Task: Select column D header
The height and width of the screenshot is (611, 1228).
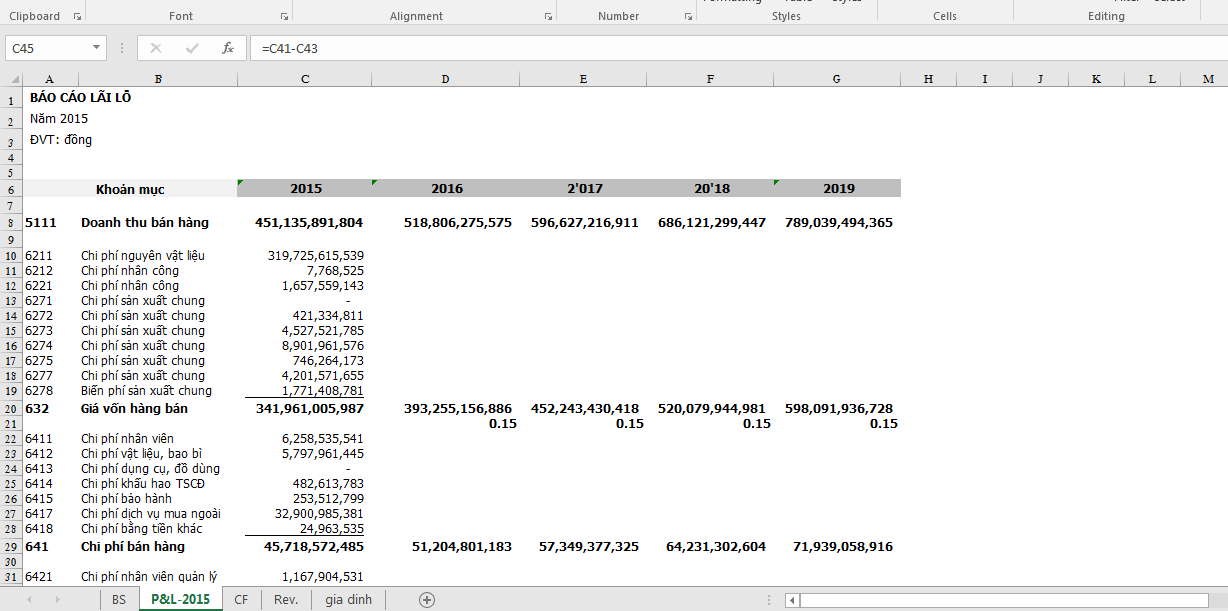Action: pos(445,79)
